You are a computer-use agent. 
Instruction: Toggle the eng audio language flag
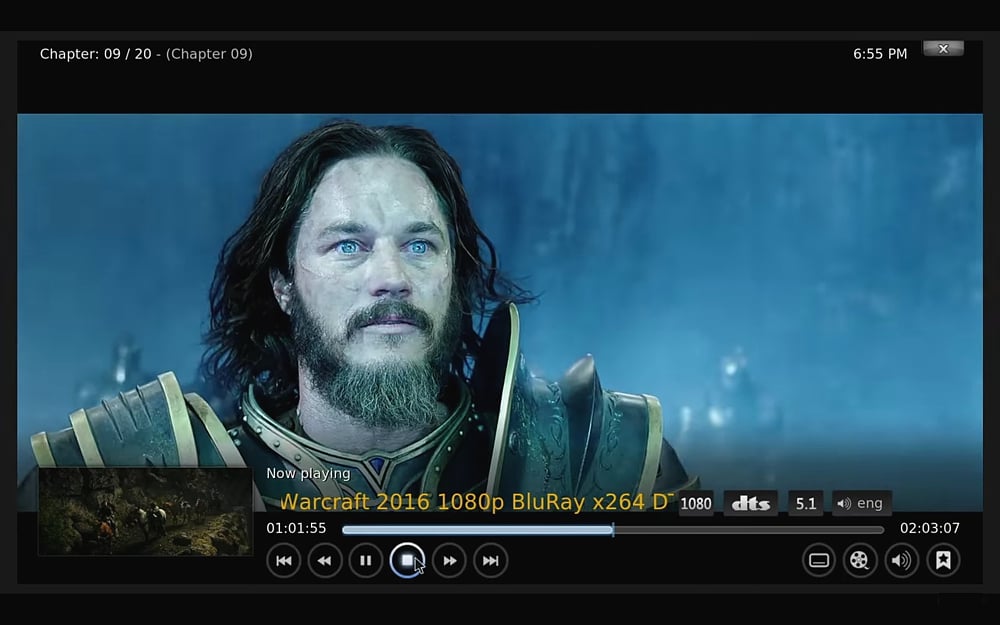(861, 503)
